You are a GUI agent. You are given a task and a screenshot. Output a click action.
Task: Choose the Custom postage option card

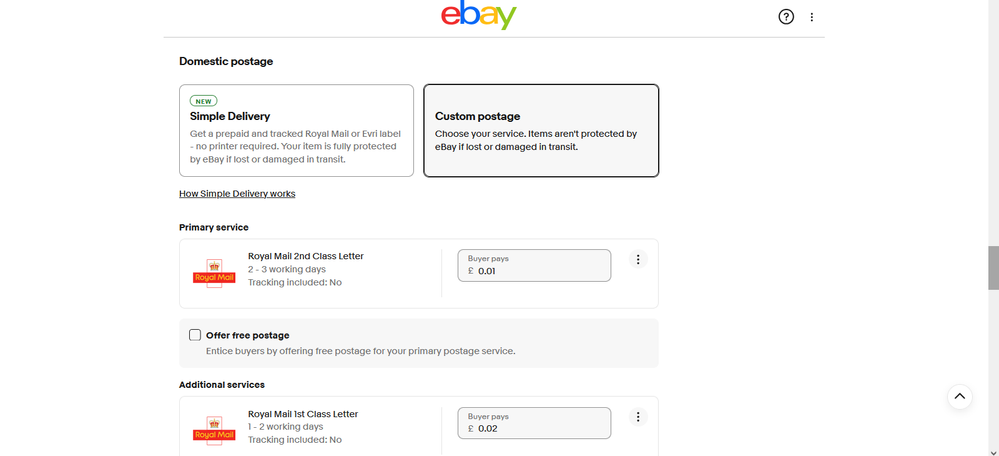541,130
